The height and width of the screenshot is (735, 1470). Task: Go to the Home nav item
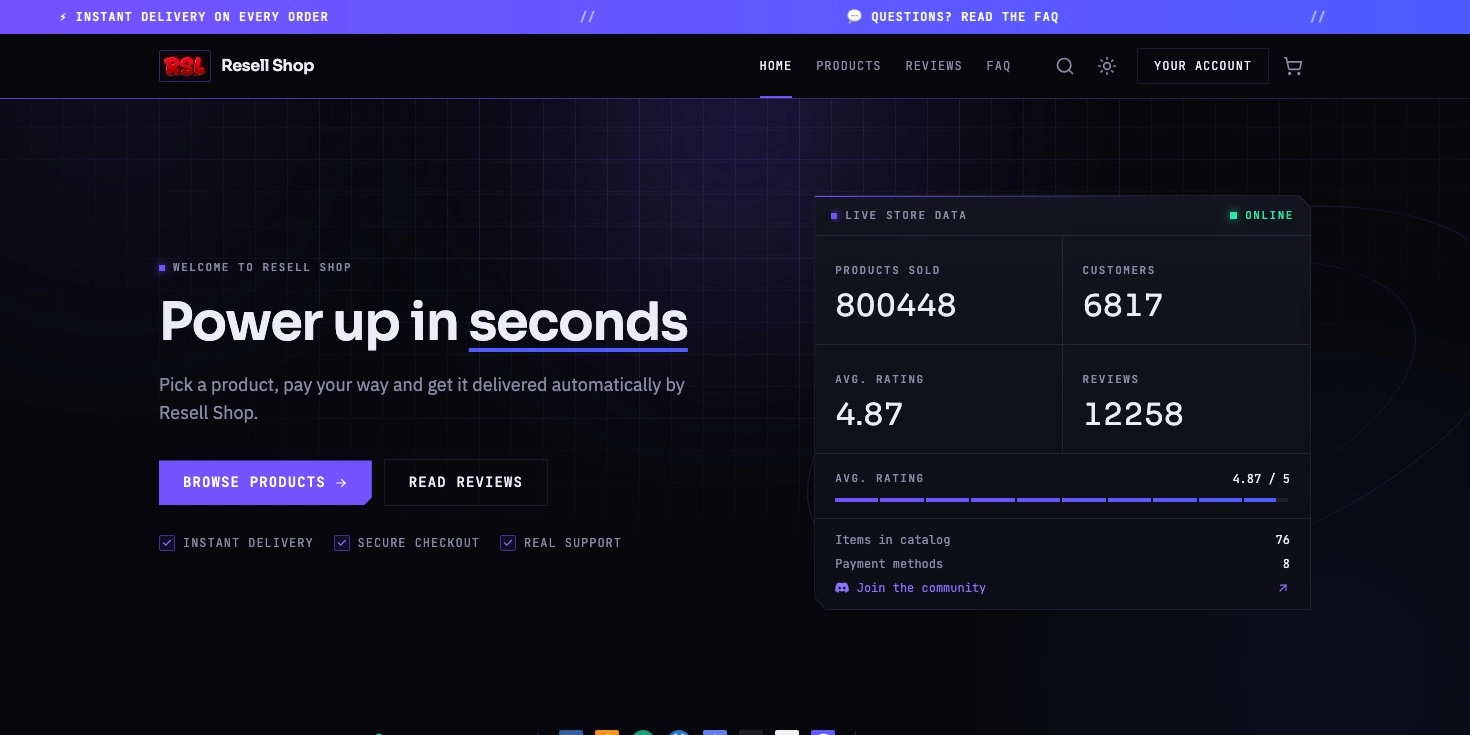(776, 66)
